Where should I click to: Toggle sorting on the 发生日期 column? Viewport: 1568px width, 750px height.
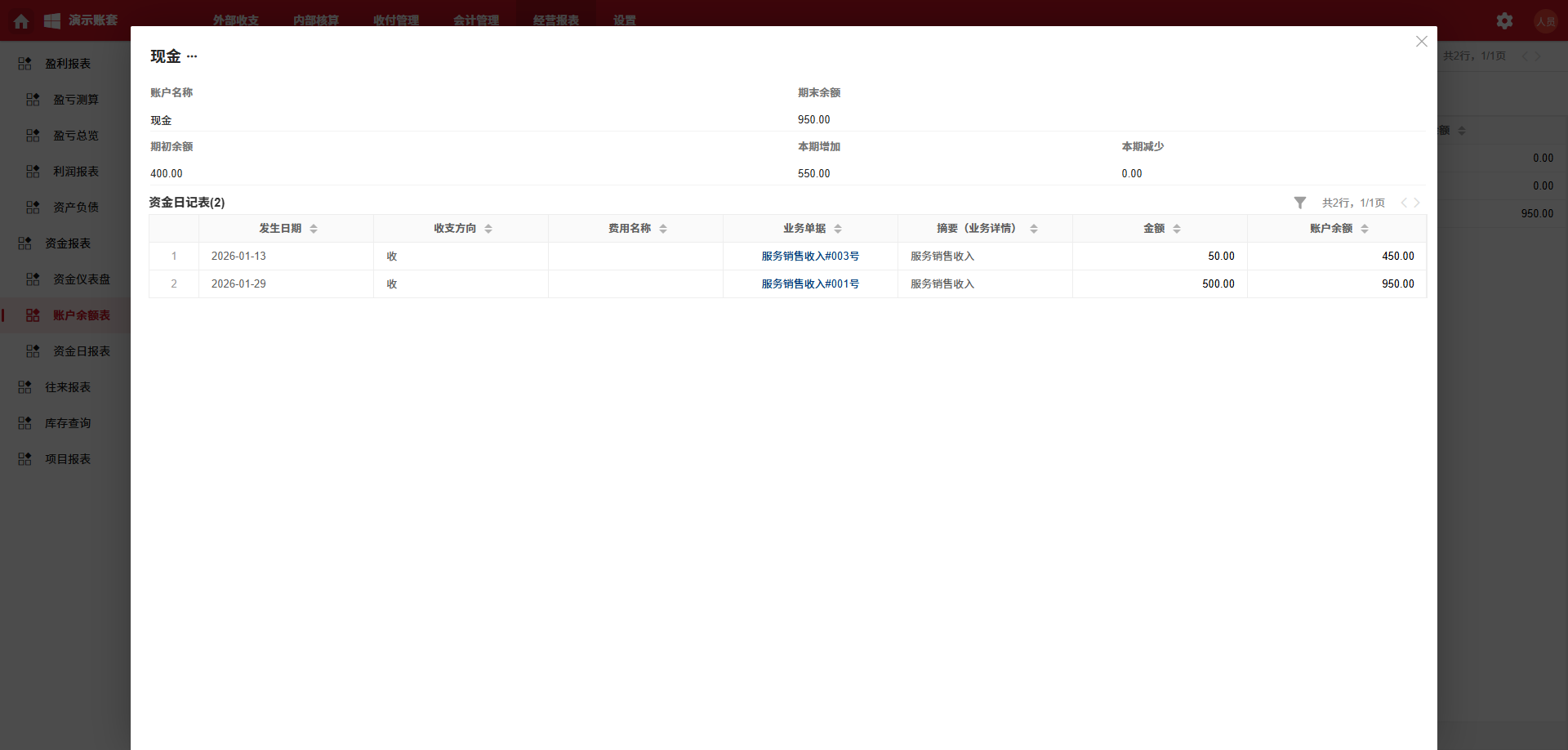pyautogui.click(x=314, y=229)
